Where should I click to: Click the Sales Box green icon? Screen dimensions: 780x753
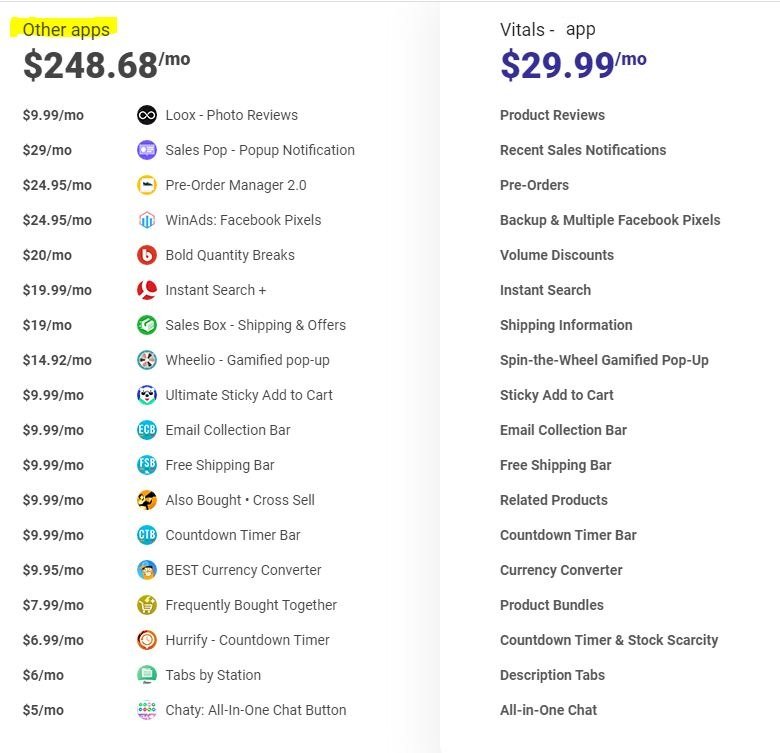click(147, 325)
